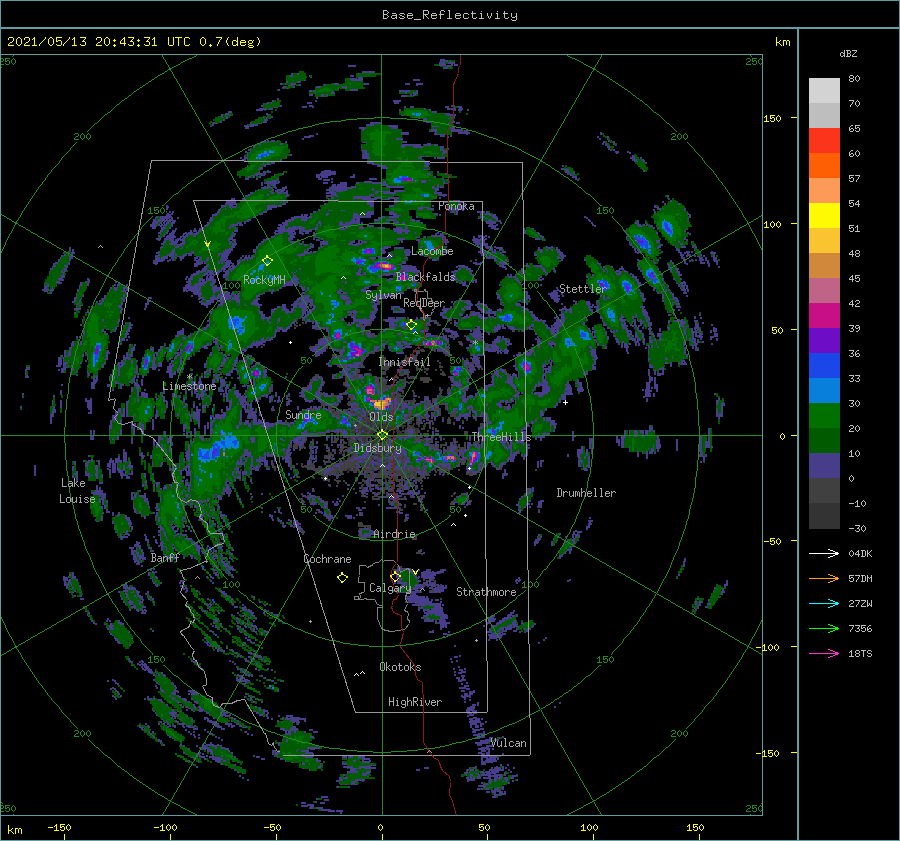The height and width of the screenshot is (841, 900).
Task: Click the Strathmore city label
Action: (x=486, y=592)
